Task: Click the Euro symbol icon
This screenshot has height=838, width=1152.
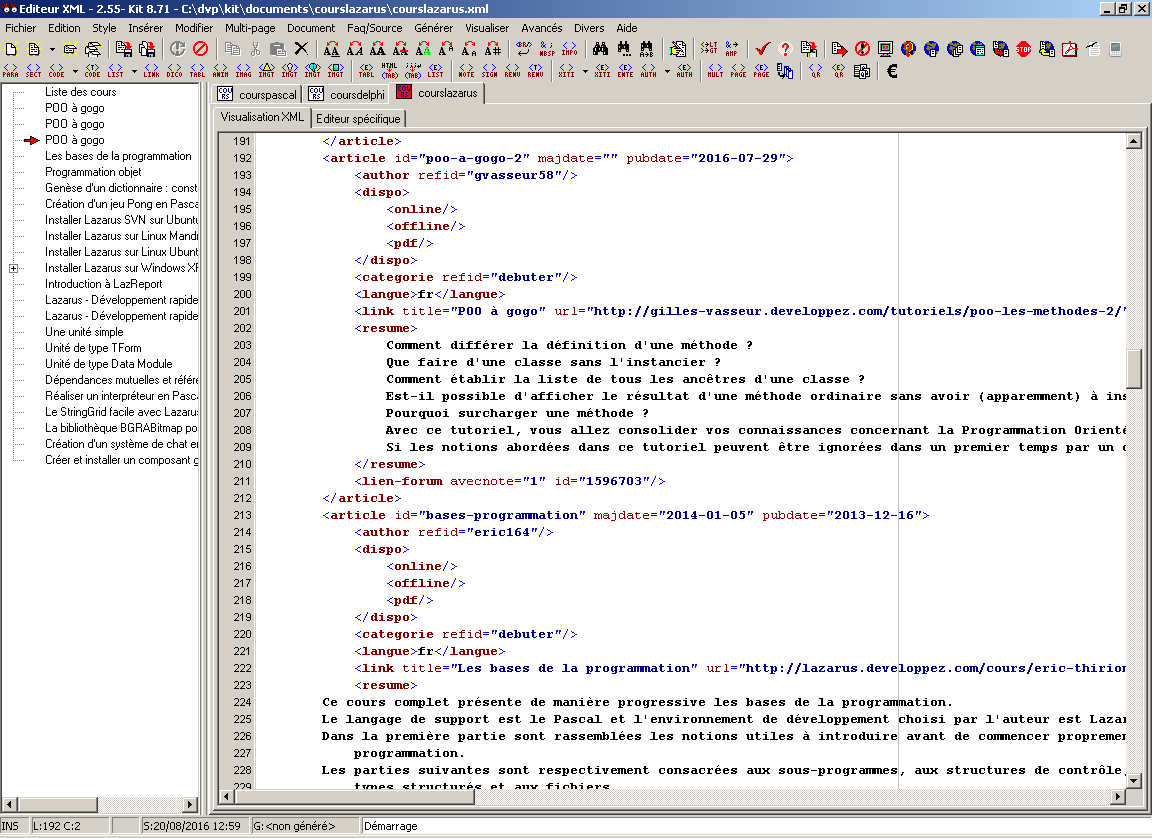Action: 892,71
